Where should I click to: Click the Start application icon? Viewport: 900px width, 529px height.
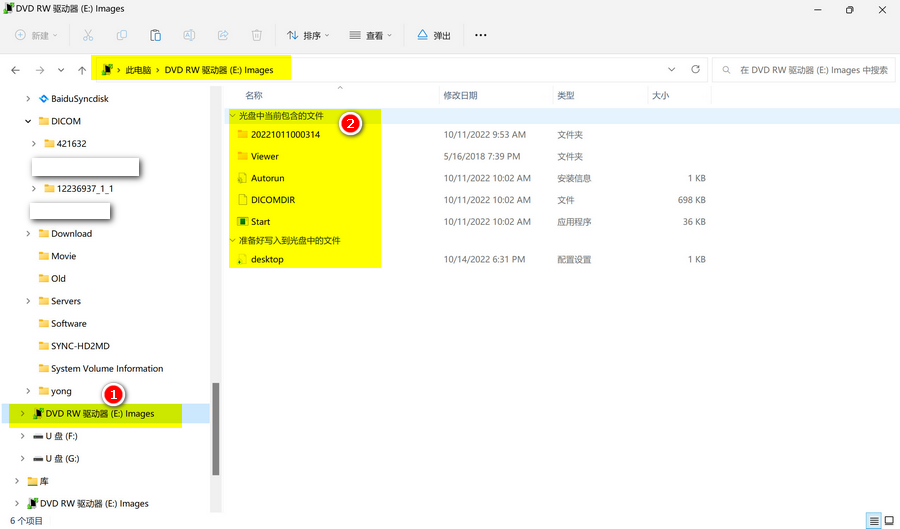tap(242, 221)
